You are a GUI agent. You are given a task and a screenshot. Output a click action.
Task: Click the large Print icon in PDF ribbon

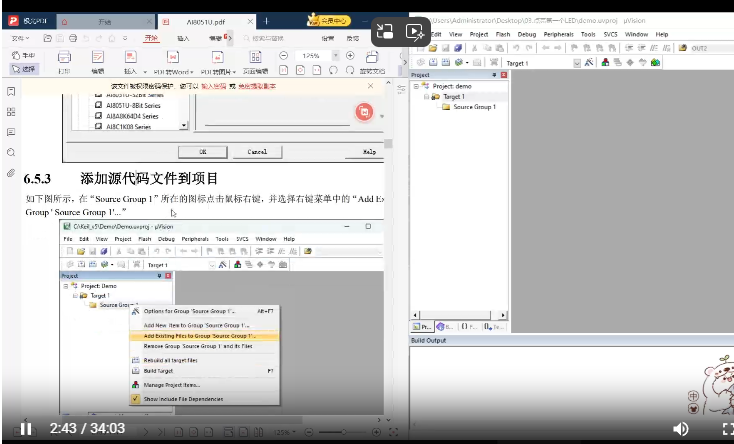pos(64,57)
